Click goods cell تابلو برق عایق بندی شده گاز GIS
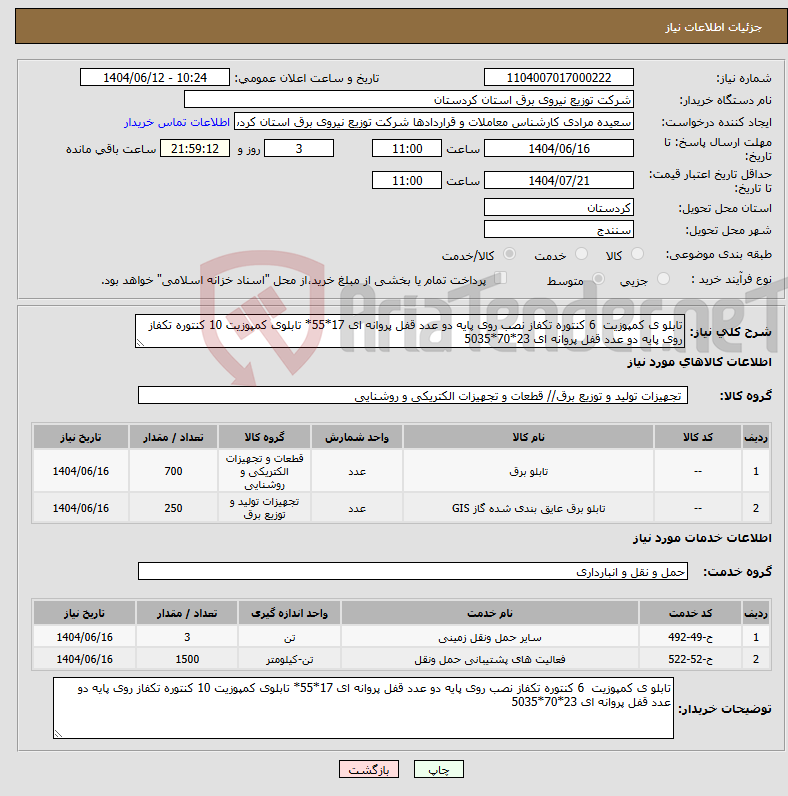This screenshot has width=788, height=796. click(x=528, y=508)
